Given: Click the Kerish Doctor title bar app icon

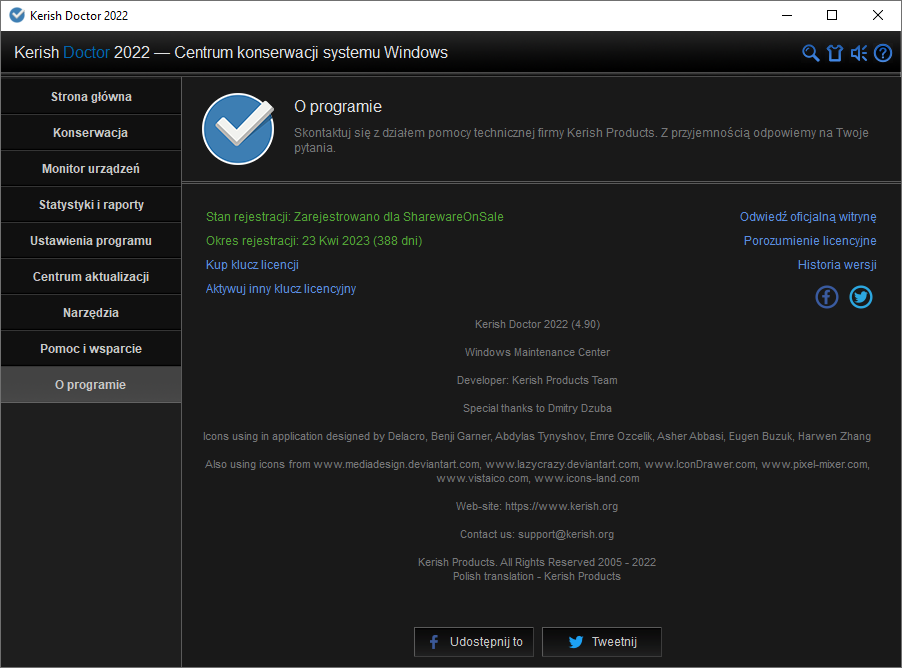Looking at the screenshot, I should pyautogui.click(x=17, y=15).
